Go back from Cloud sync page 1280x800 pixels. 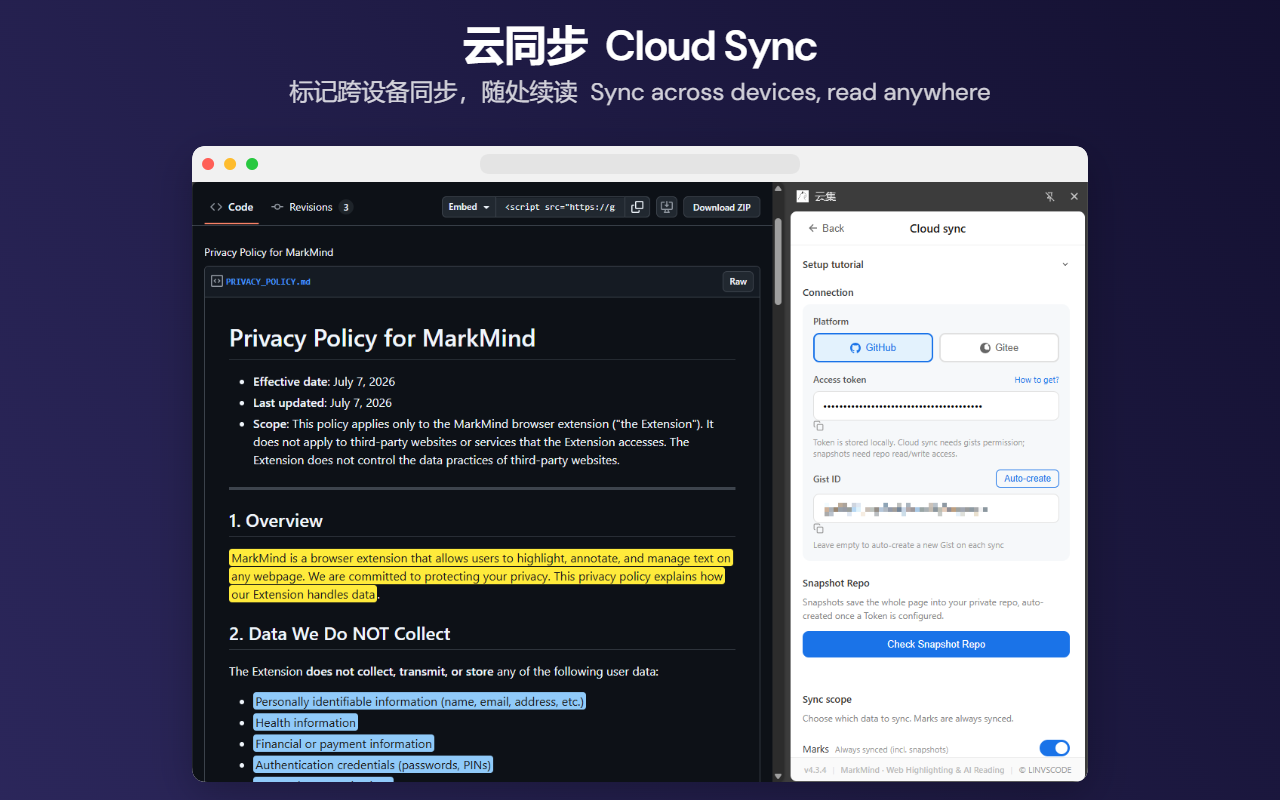click(826, 228)
